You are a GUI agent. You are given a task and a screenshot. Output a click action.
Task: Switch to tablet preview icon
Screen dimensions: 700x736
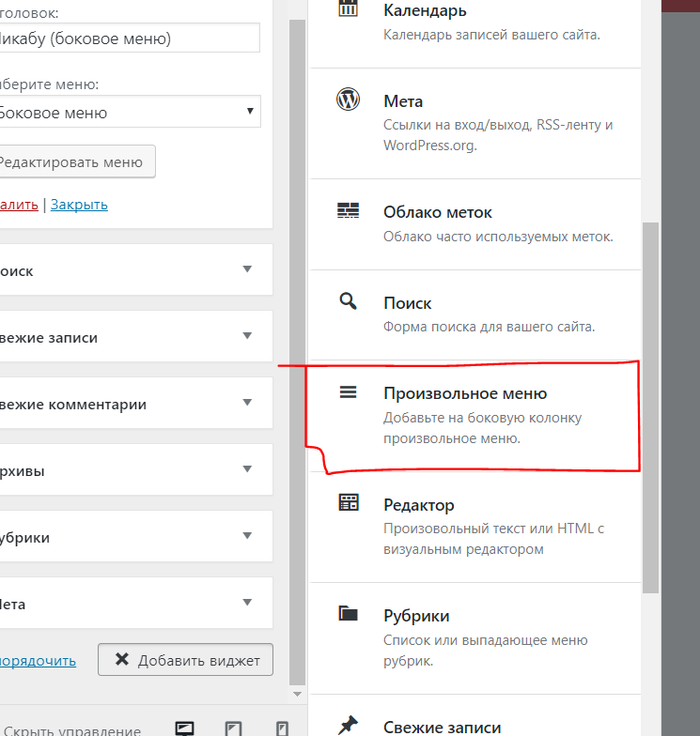[233, 729]
